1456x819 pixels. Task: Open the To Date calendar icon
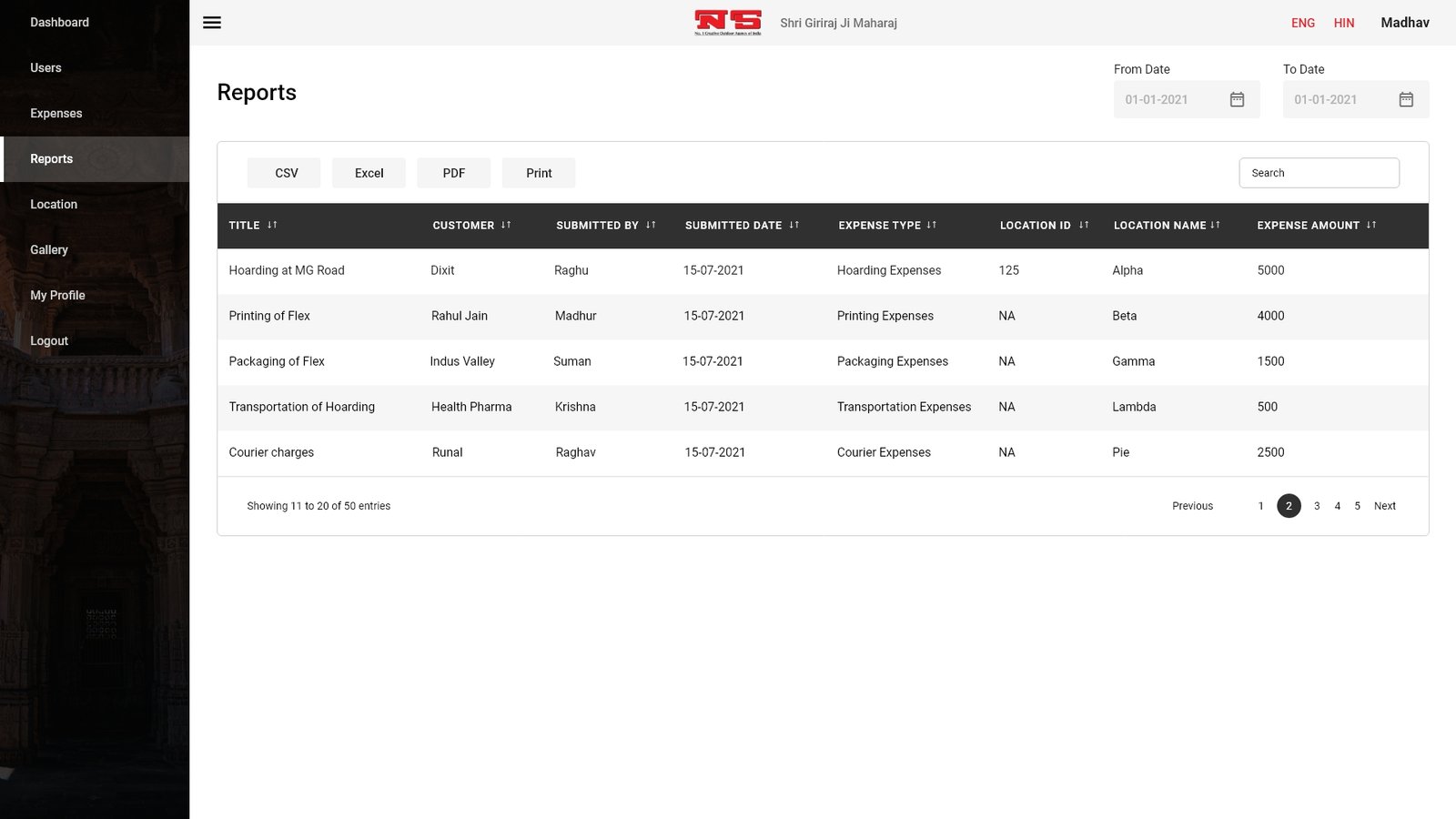(x=1406, y=100)
